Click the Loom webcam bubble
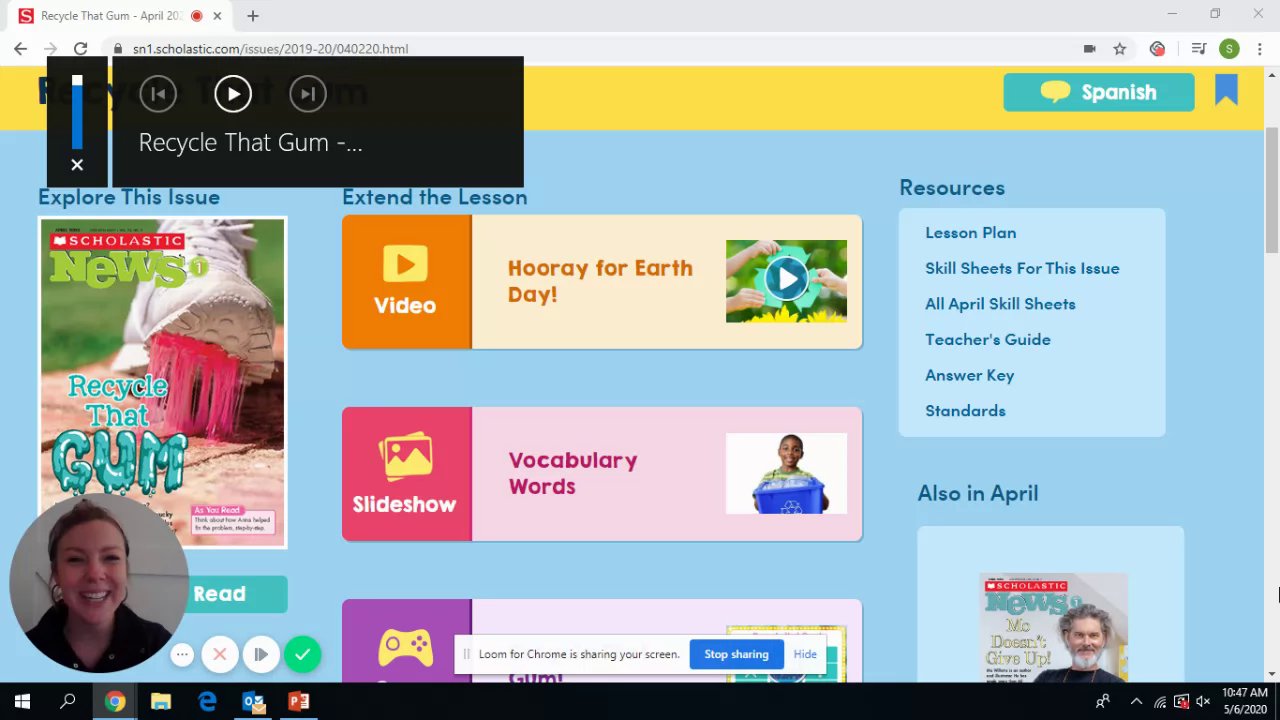Viewport: 1280px width, 720px height. 98,583
